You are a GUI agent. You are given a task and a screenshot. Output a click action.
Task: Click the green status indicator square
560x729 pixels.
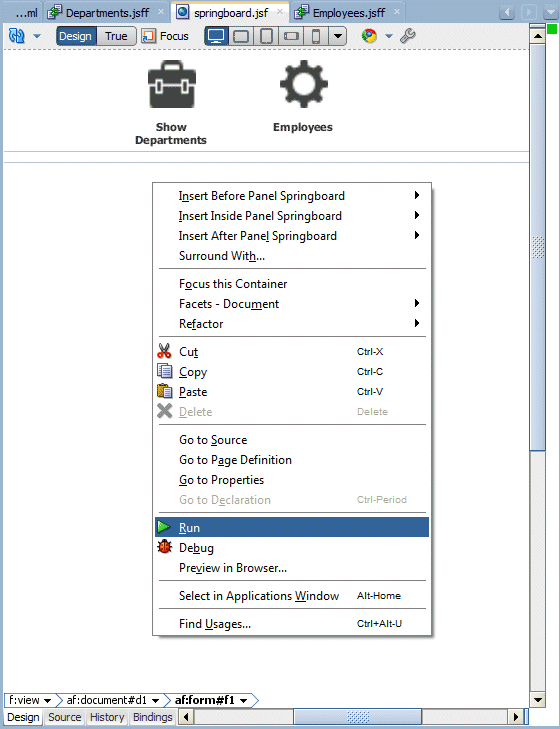click(552, 29)
